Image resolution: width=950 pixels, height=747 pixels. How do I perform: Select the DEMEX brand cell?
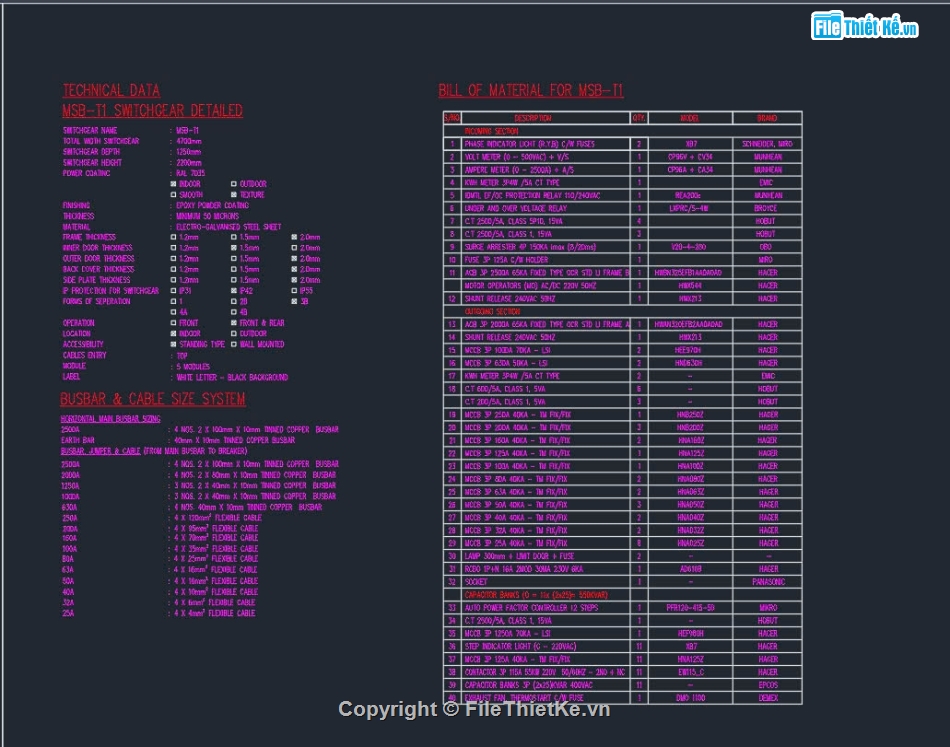coord(768,698)
